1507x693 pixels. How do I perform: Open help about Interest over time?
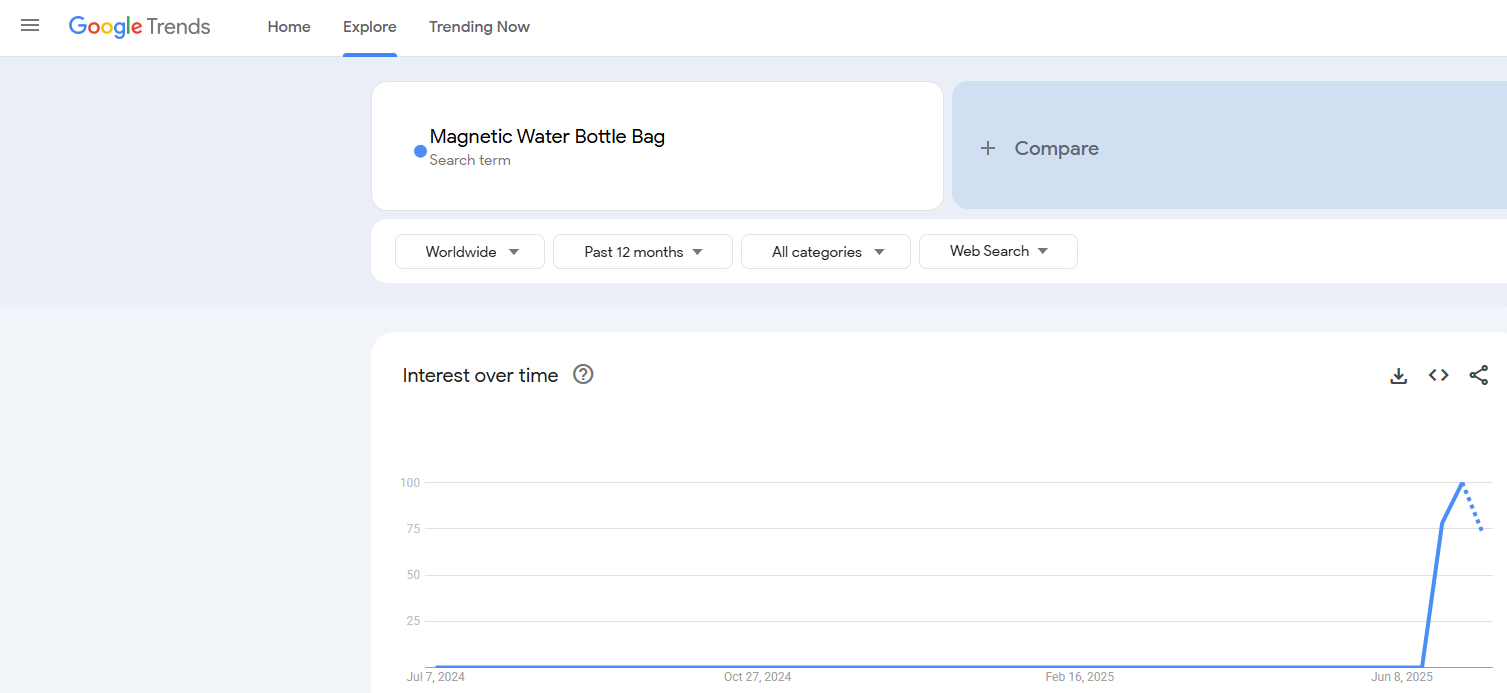pos(583,374)
